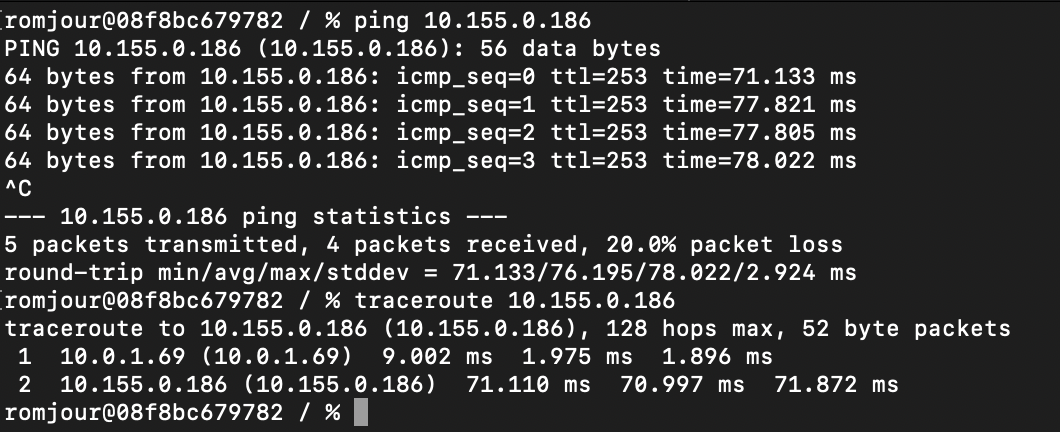Click the '128 hops max' text
The height and width of the screenshot is (432, 1060).
pyautogui.click(x=689, y=329)
